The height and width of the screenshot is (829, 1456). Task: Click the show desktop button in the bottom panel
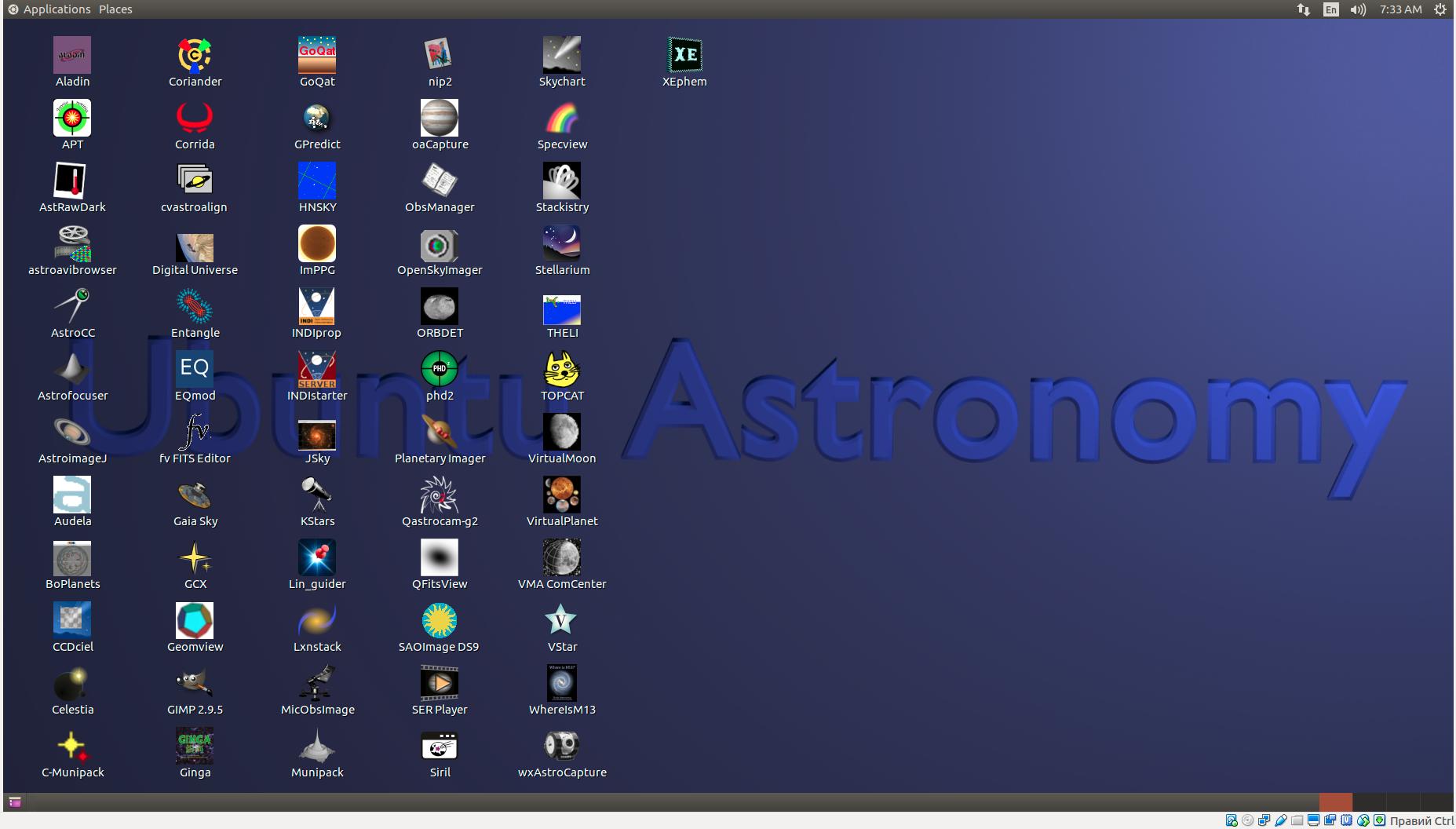pyautogui.click(x=15, y=802)
